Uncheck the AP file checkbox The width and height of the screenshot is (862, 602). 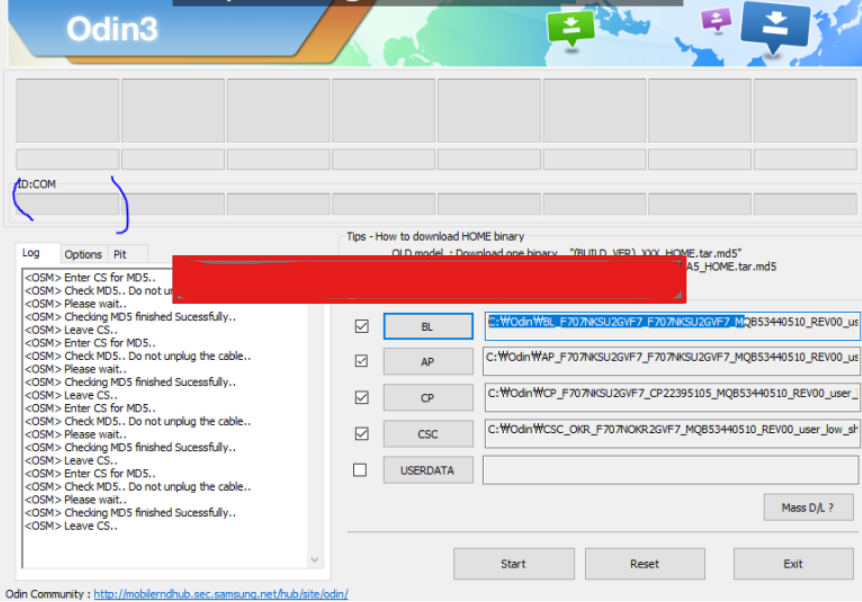361,361
